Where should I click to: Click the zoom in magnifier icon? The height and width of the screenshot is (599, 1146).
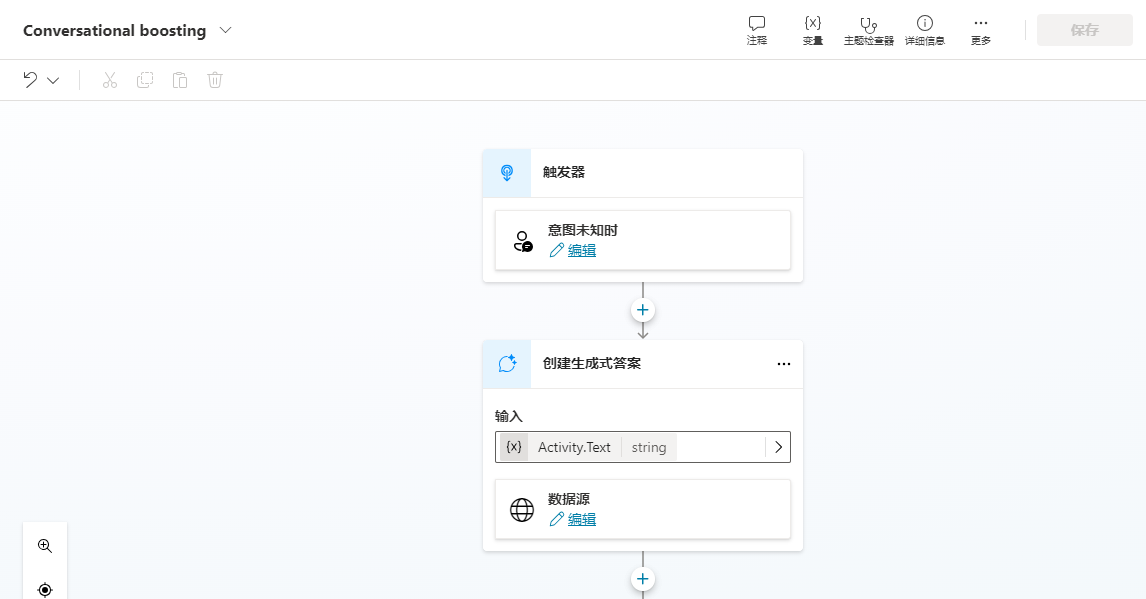pyautogui.click(x=45, y=546)
